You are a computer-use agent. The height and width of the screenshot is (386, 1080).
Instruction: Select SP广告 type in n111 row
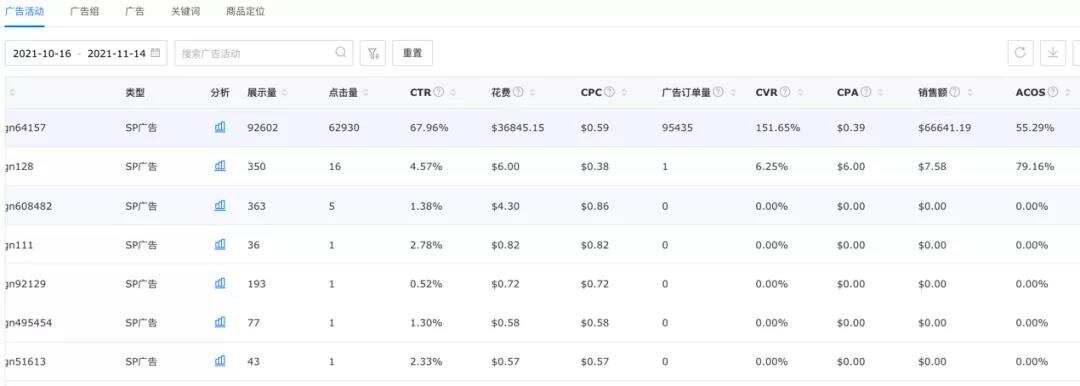coord(141,245)
